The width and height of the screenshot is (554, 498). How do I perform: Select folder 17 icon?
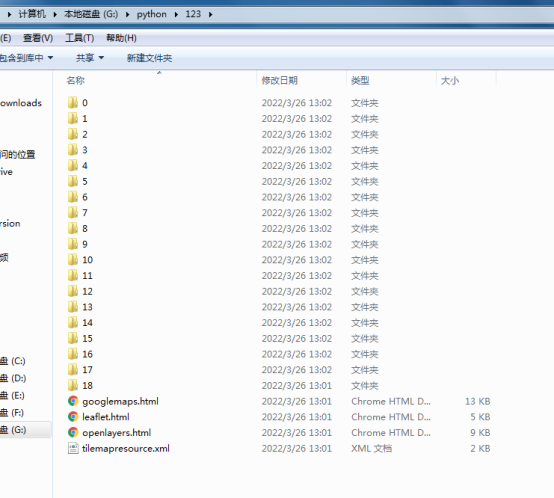(73, 370)
